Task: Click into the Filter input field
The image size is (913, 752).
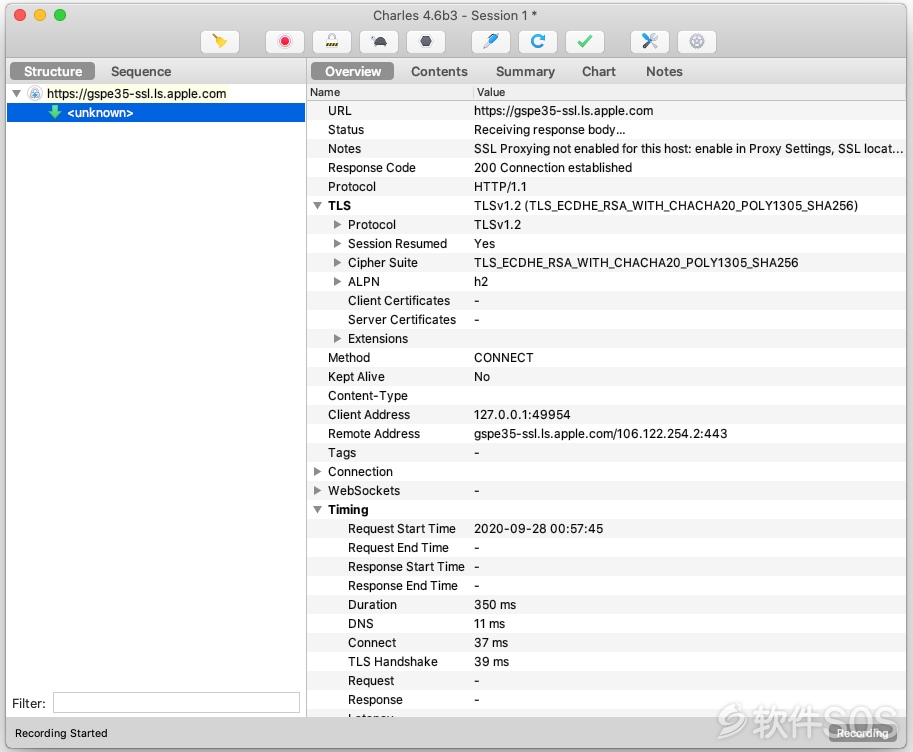Action: pos(176,702)
